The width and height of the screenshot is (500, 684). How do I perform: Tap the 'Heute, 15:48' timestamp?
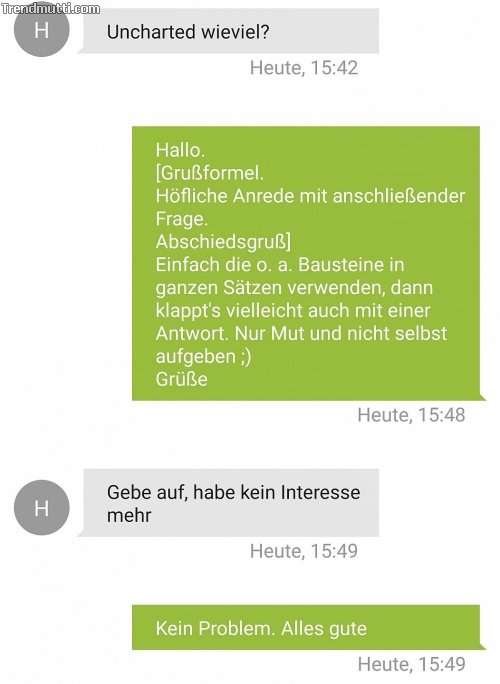[x=411, y=415]
